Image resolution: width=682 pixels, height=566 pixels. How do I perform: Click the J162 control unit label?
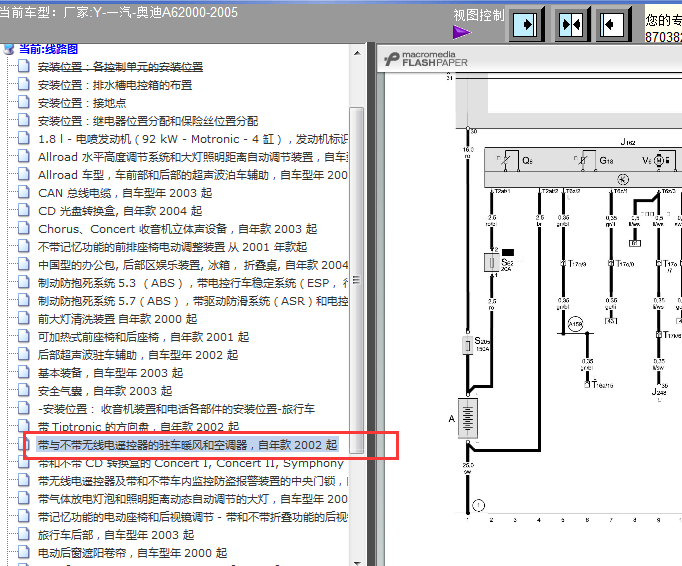click(x=628, y=142)
